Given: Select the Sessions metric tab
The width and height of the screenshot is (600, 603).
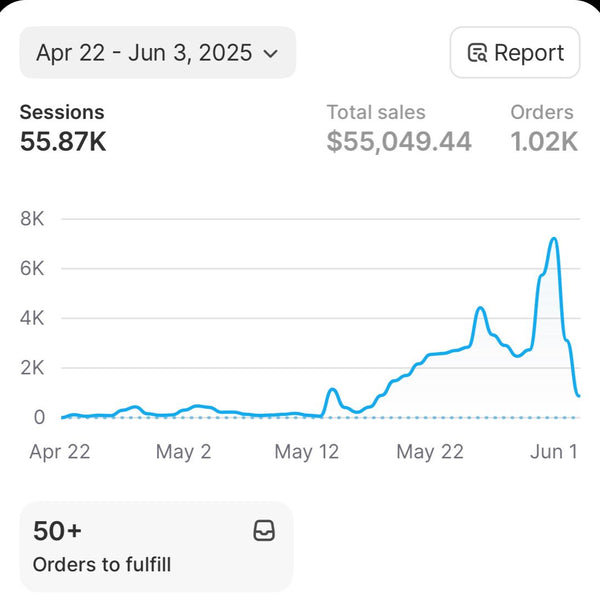Looking at the screenshot, I should (62, 113).
